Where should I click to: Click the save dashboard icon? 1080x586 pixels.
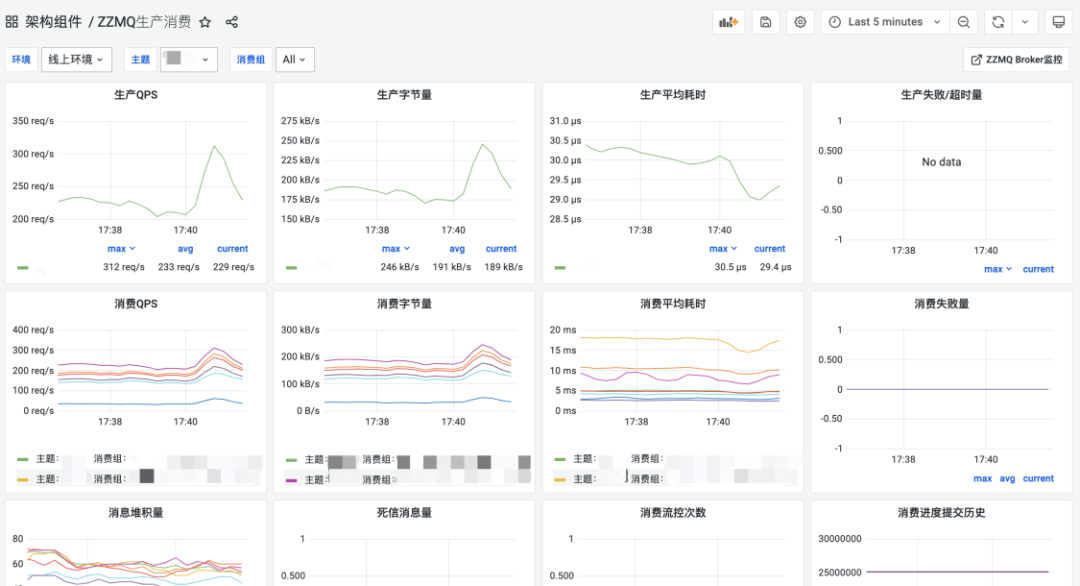point(765,21)
